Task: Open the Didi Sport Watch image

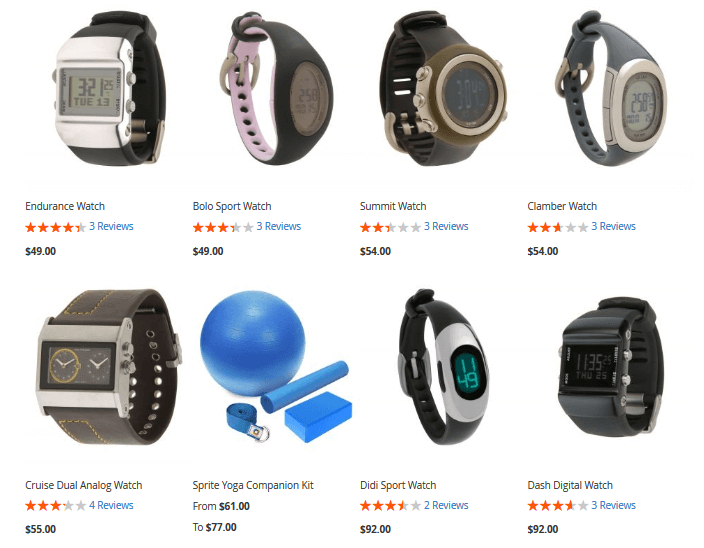Action: pos(444,368)
